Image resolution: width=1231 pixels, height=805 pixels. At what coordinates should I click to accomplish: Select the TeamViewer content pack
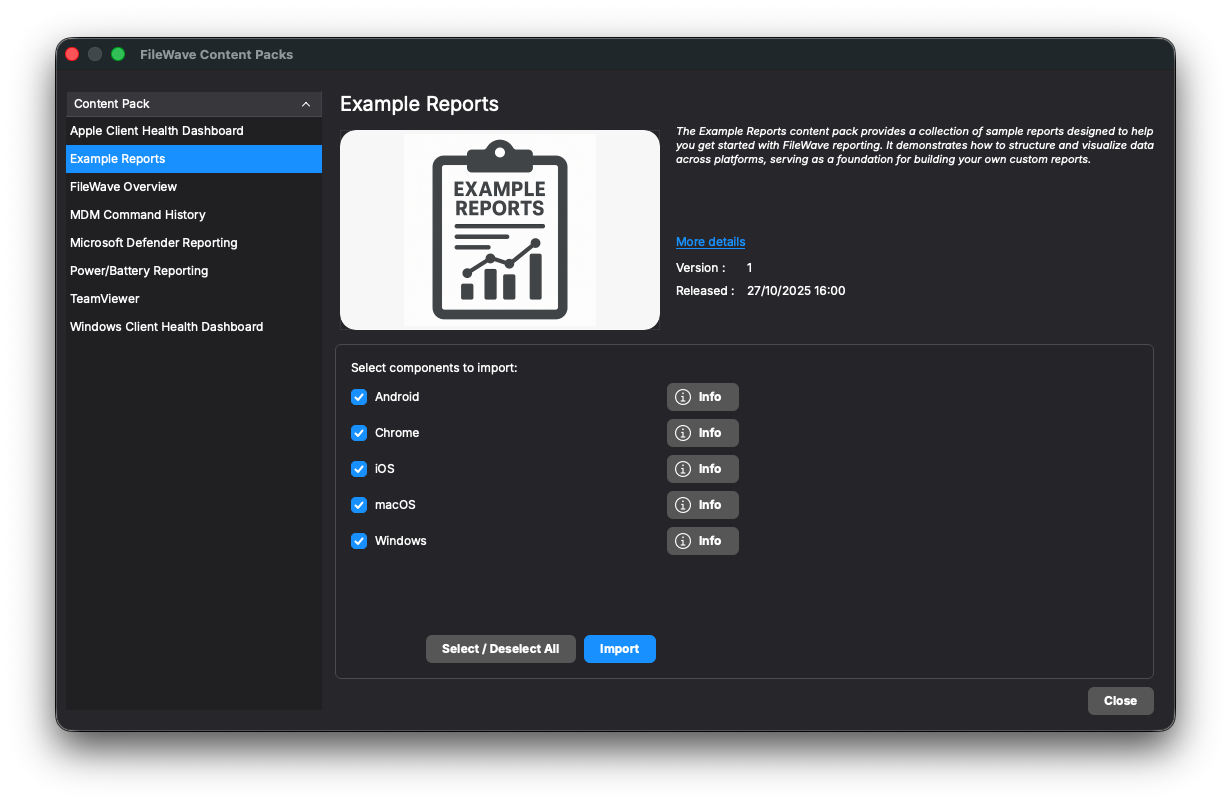coord(105,299)
